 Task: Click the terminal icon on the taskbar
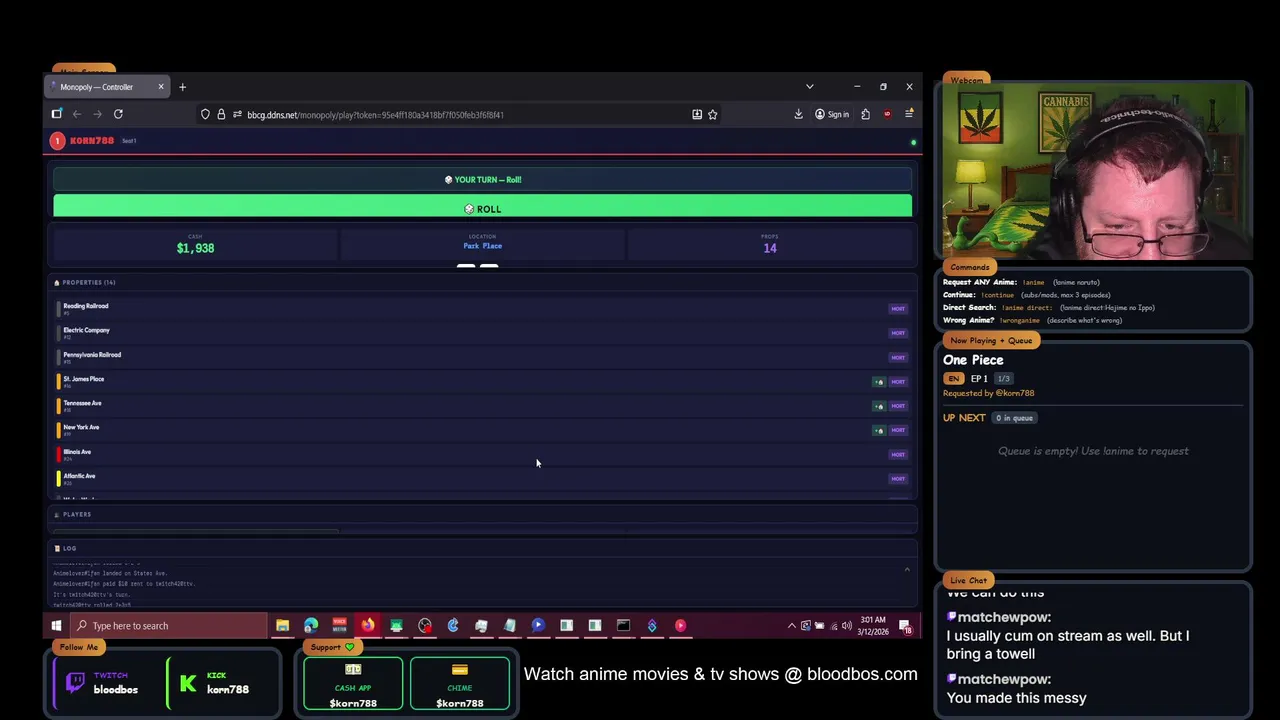pos(623,626)
